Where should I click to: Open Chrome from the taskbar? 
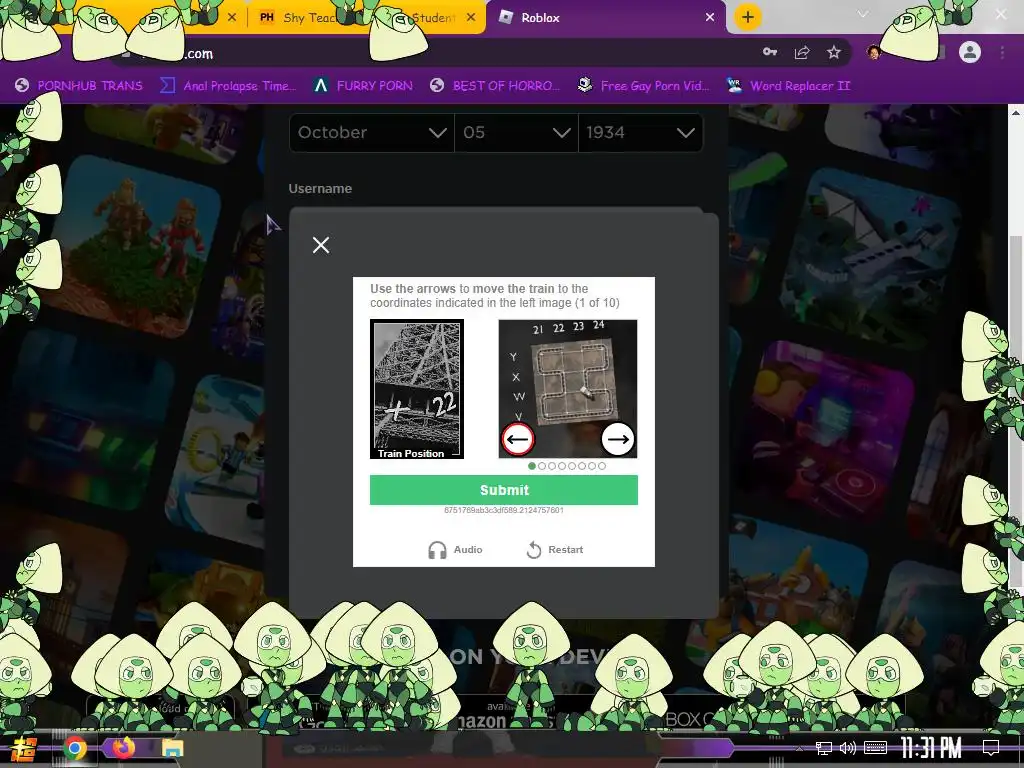75,748
